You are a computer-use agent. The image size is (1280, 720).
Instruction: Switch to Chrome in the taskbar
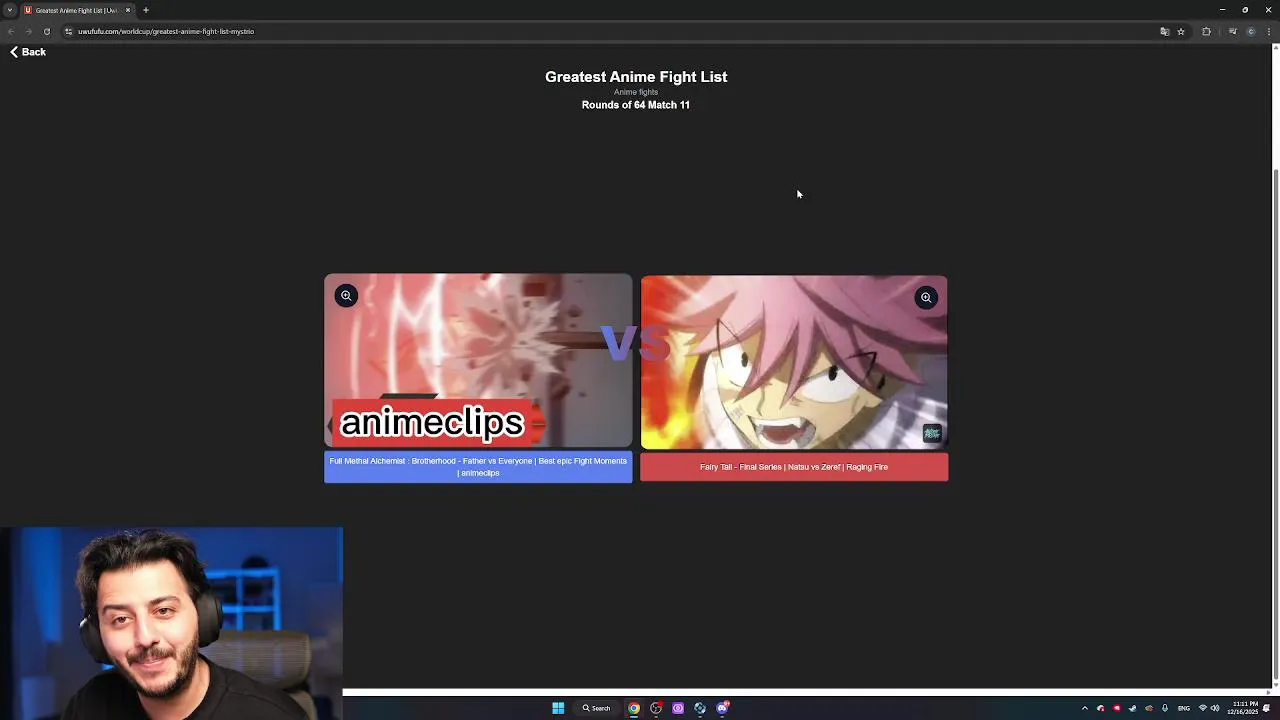tap(634, 708)
